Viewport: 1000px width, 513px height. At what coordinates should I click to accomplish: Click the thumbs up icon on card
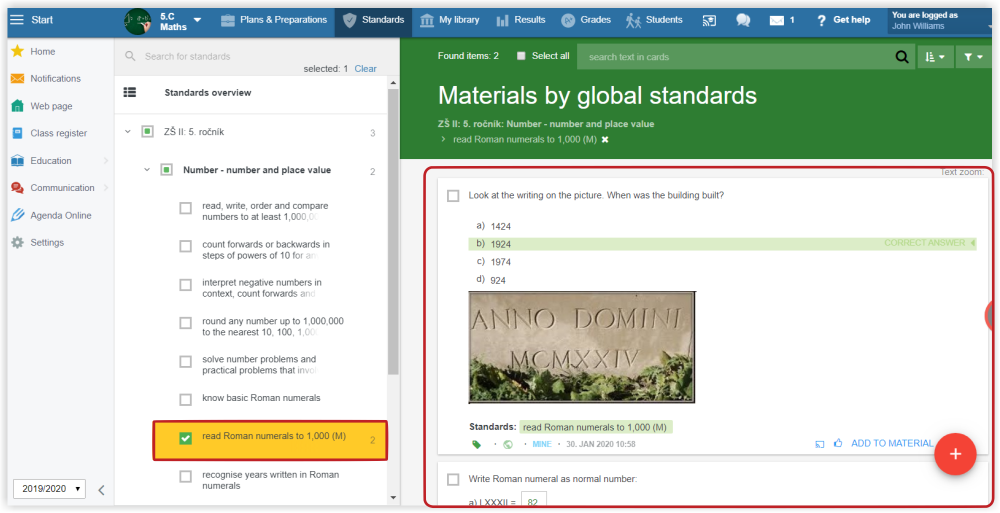[837, 444]
